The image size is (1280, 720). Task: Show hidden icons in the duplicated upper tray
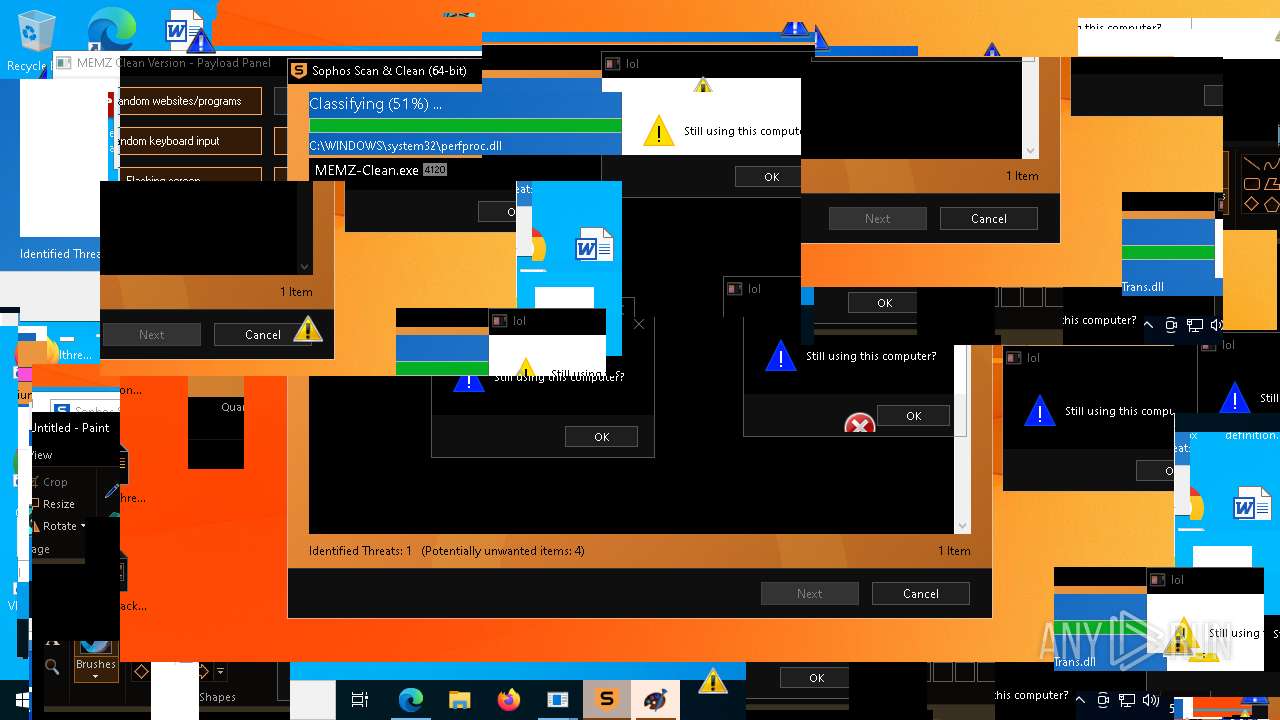coord(1148,325)
